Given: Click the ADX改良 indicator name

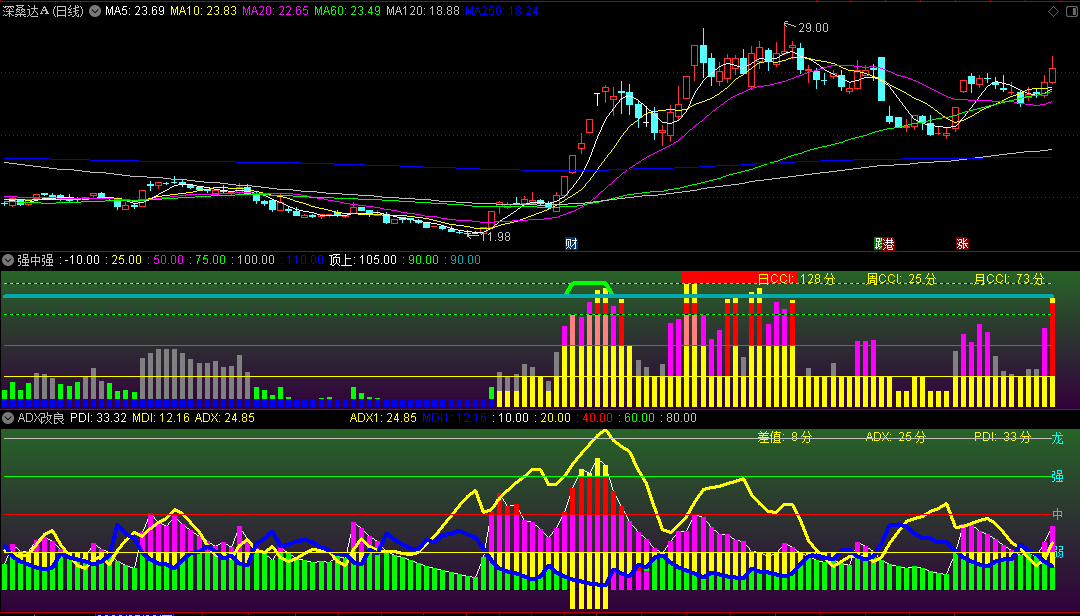Looking at the screenshot, I should [x=41, y=418].
